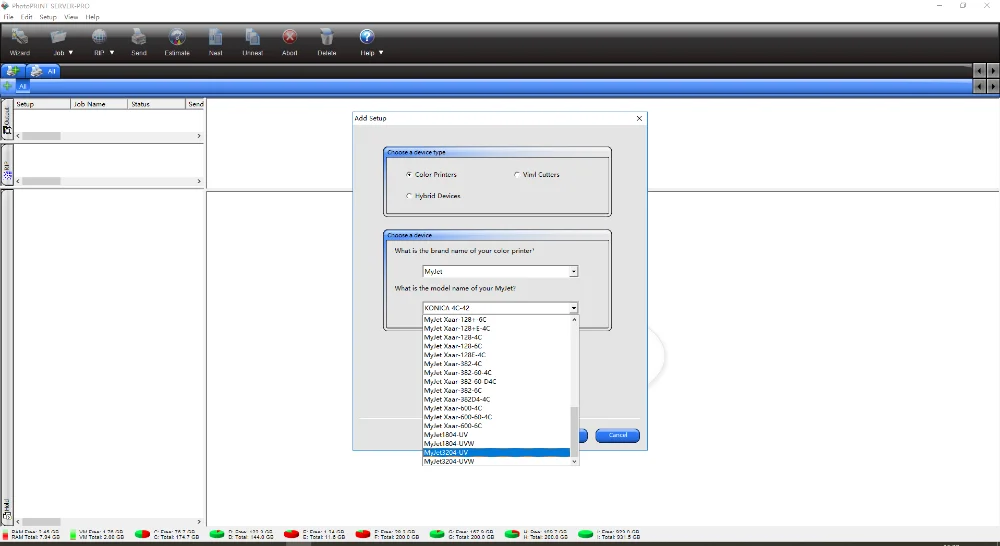Click the D: drive pie indicator
Image resolution: width=1000 pixels, height=546 pixels.
click(x=217, y=534)
